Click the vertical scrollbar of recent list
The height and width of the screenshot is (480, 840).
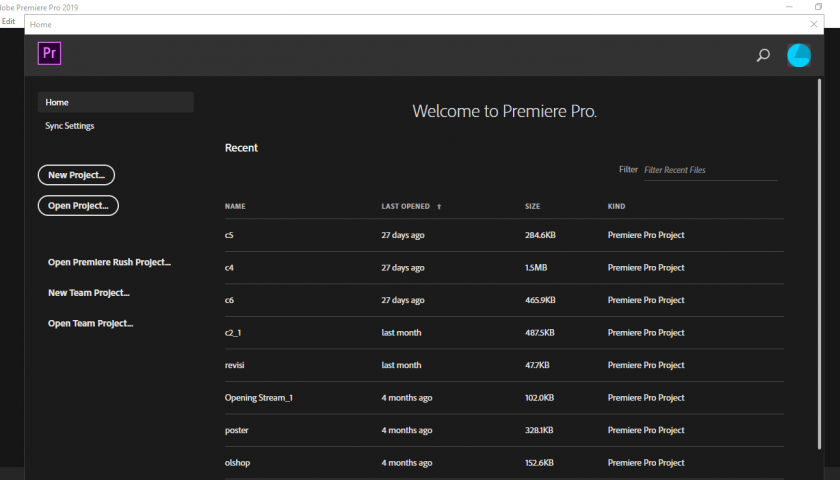click(819, 264)
